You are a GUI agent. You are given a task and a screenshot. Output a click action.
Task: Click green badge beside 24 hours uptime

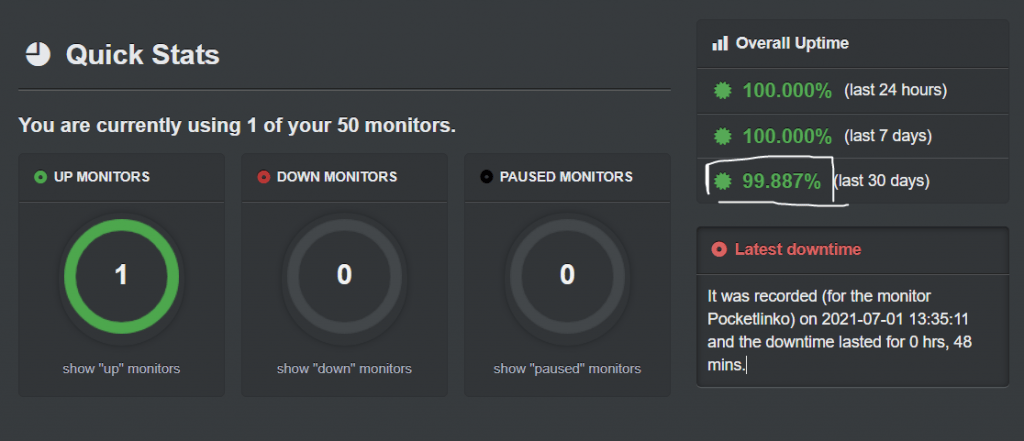(722, 91)
